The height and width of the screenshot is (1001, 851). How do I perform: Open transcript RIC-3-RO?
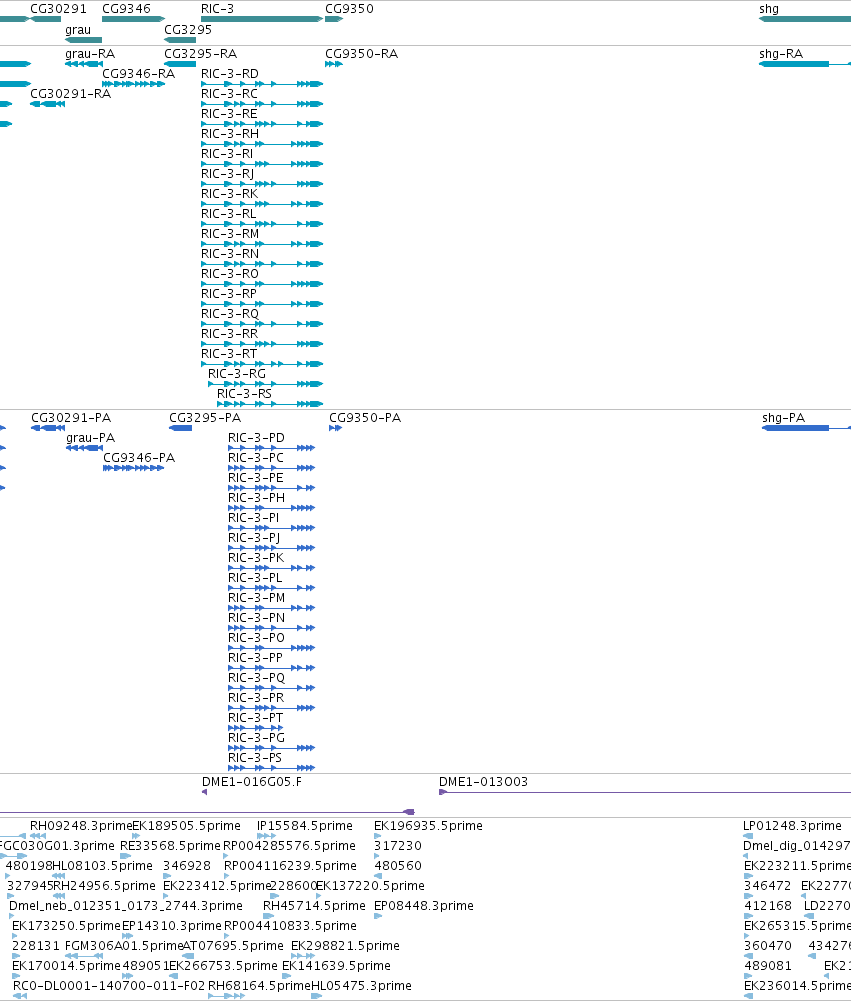(x=262, y=284)
